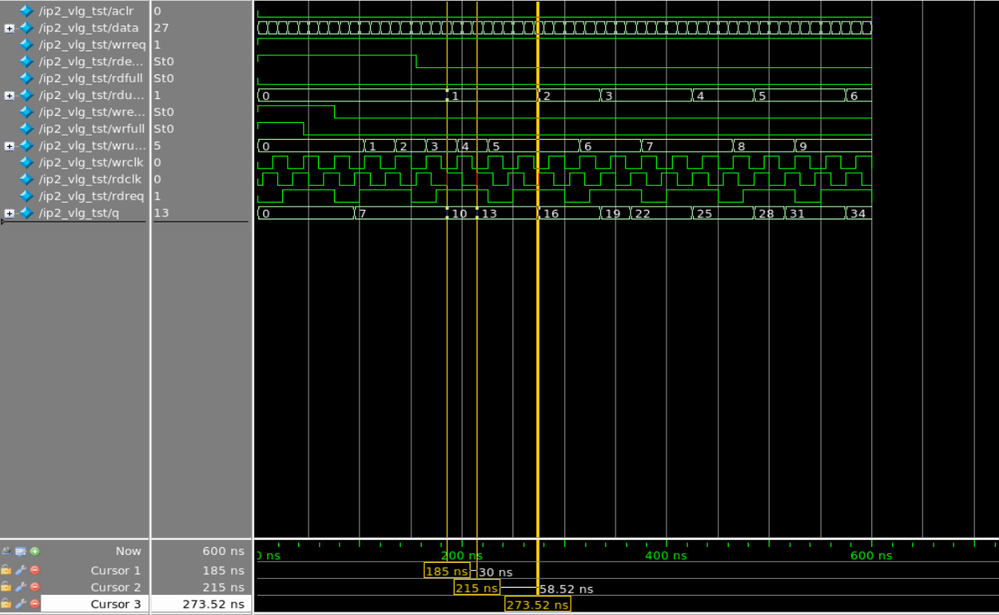Click the 215 ns cursor marker on timeline
This screenshot has width=999, height=615.
[x=477, y=588]
